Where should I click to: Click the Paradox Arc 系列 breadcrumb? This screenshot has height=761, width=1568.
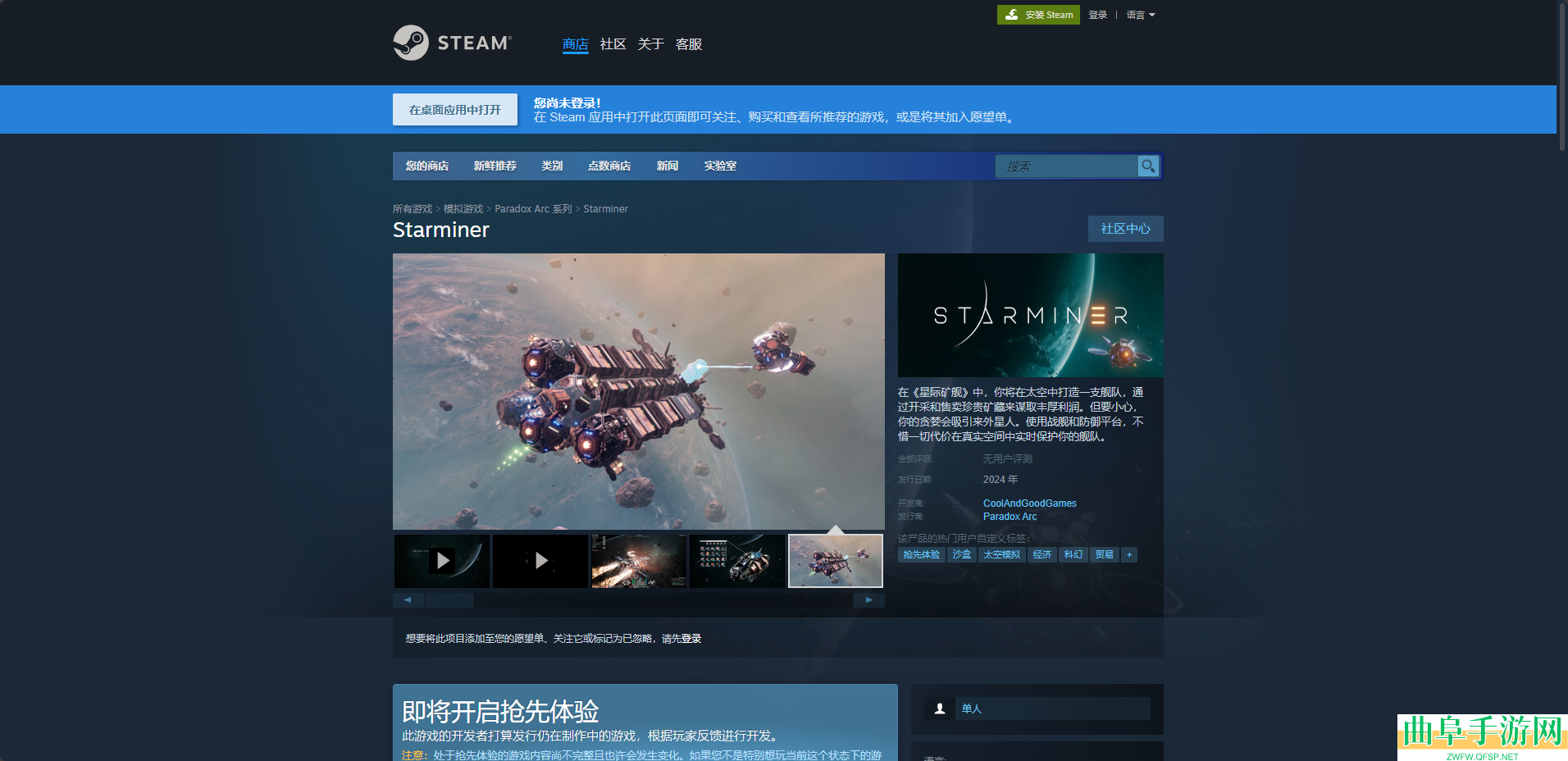[x=533, y=209]
